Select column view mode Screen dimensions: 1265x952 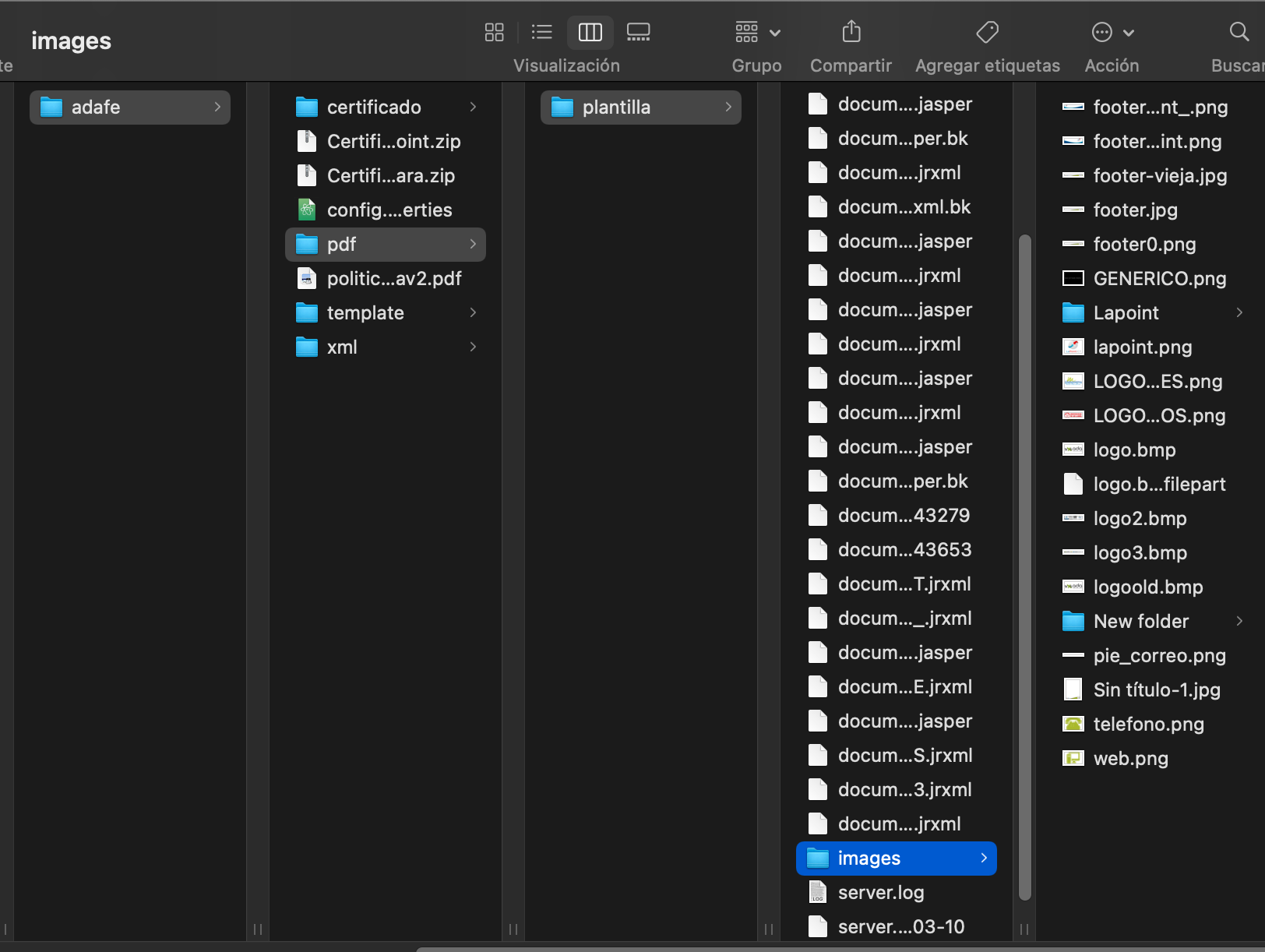(590, 32)
